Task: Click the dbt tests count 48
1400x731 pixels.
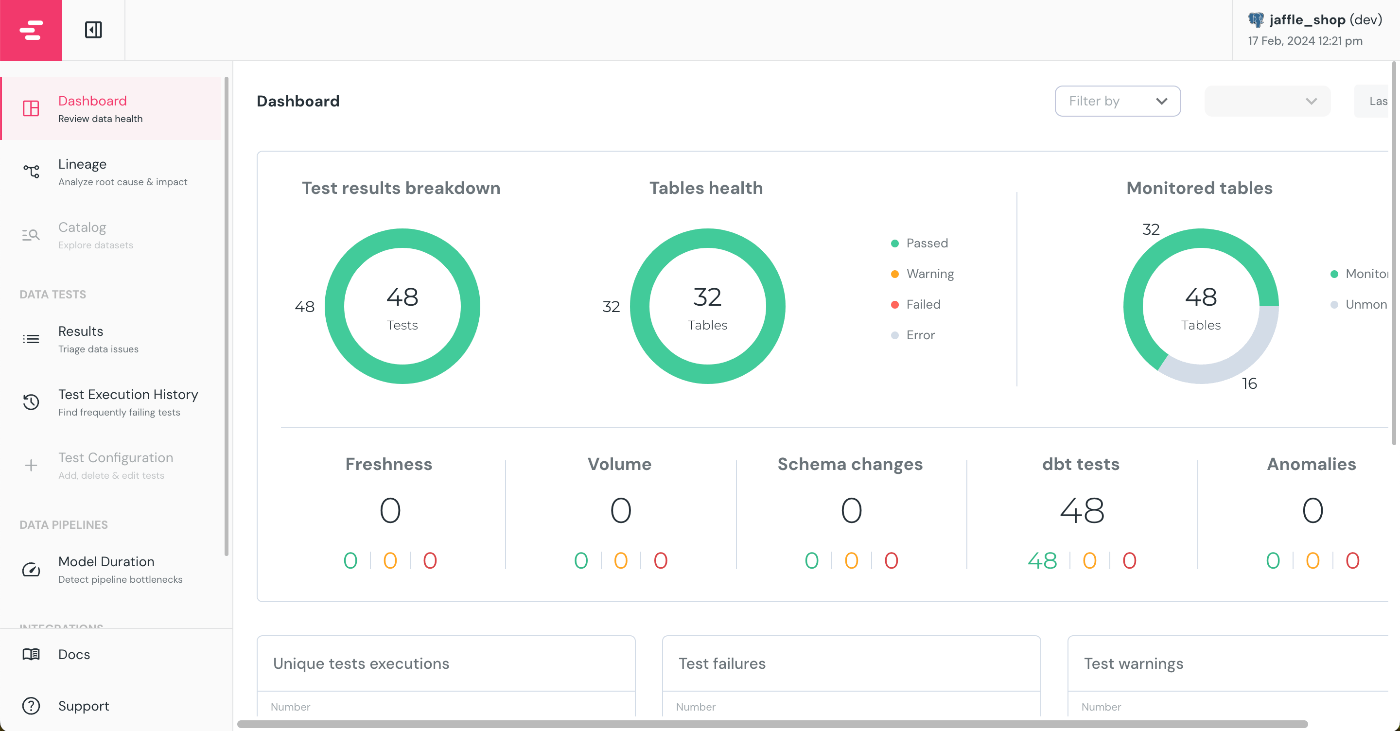Action: tap(1081, 511)
